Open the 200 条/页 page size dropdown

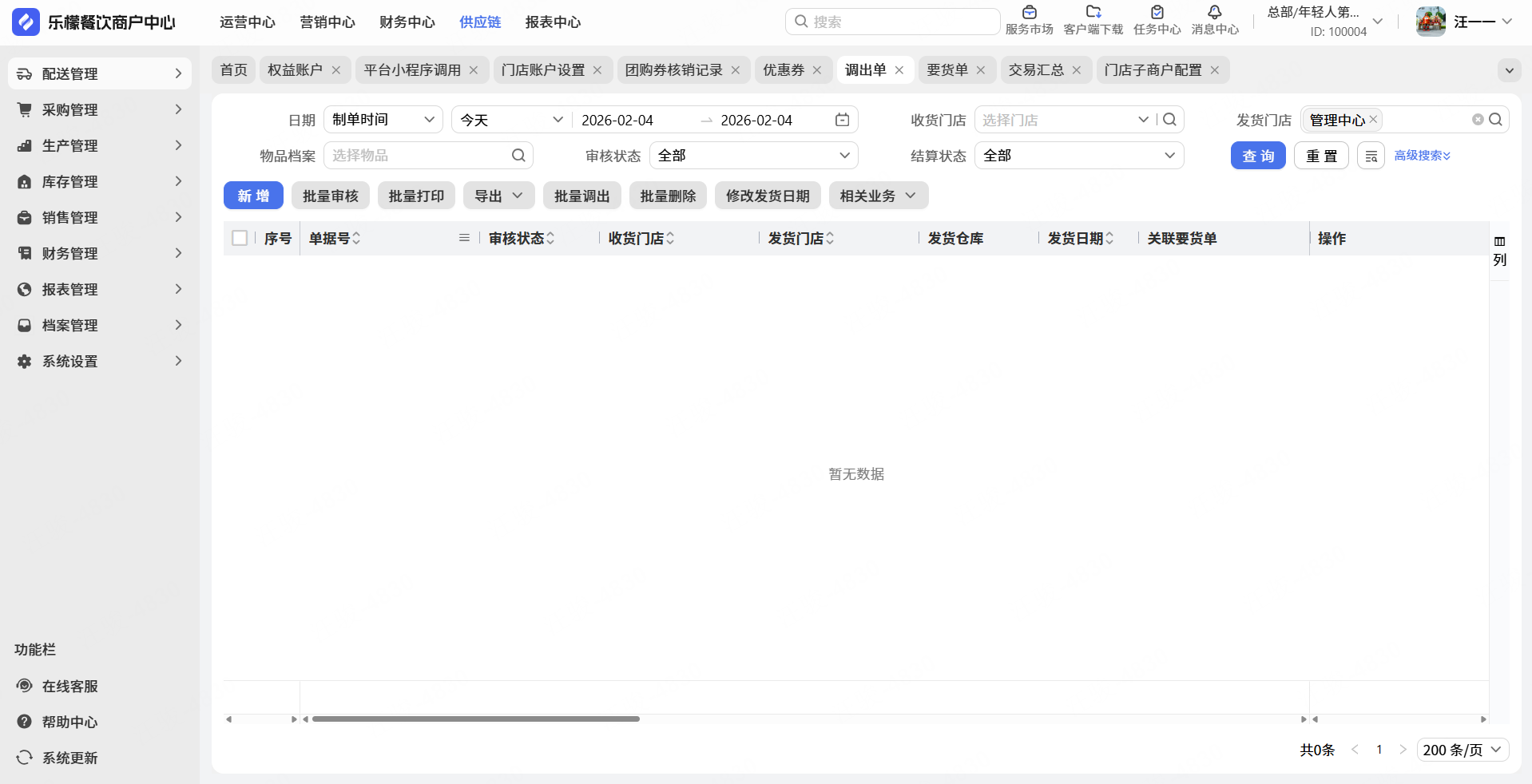click(x=1463, y=750)
